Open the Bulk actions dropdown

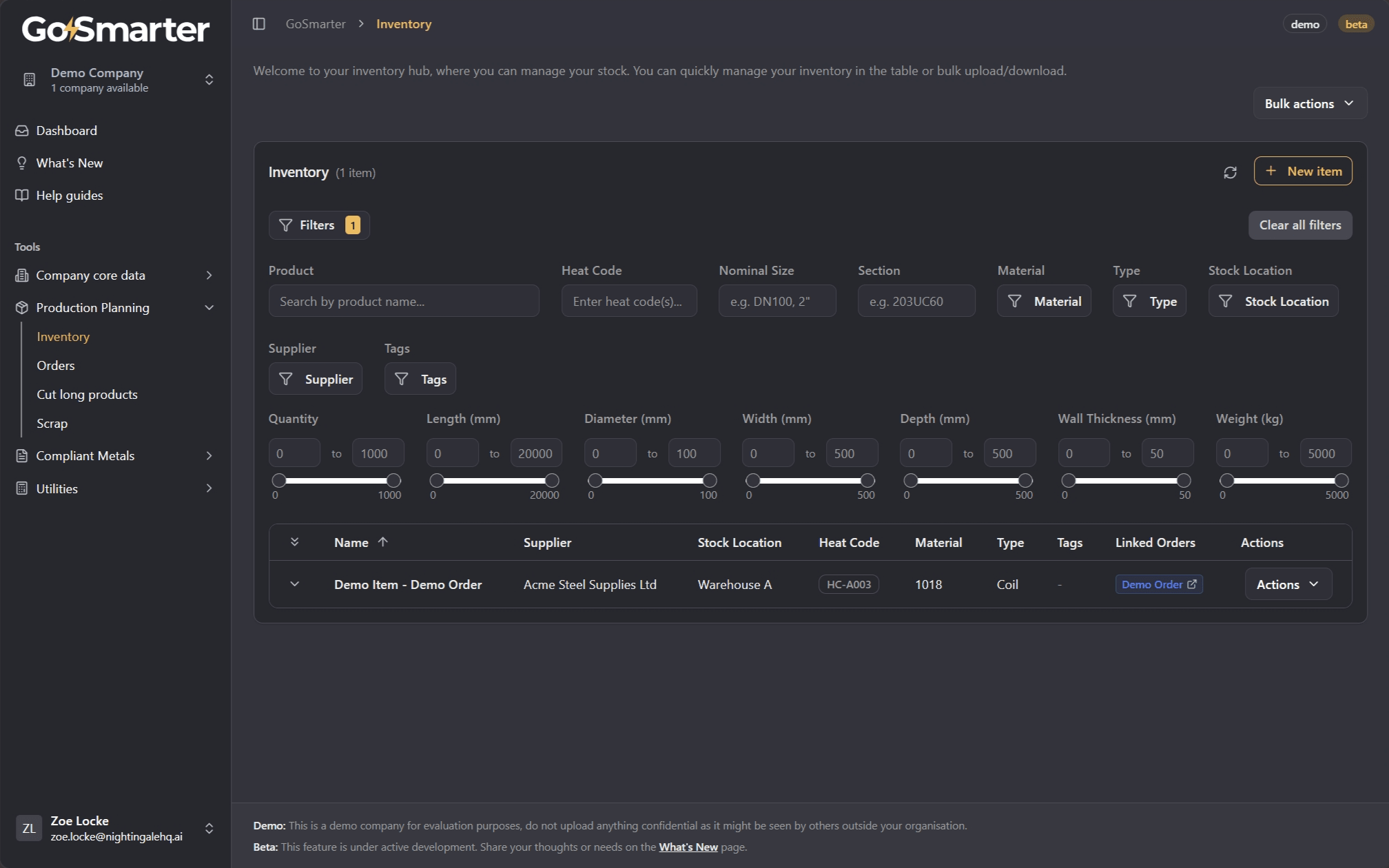(x=1310, y=103)
